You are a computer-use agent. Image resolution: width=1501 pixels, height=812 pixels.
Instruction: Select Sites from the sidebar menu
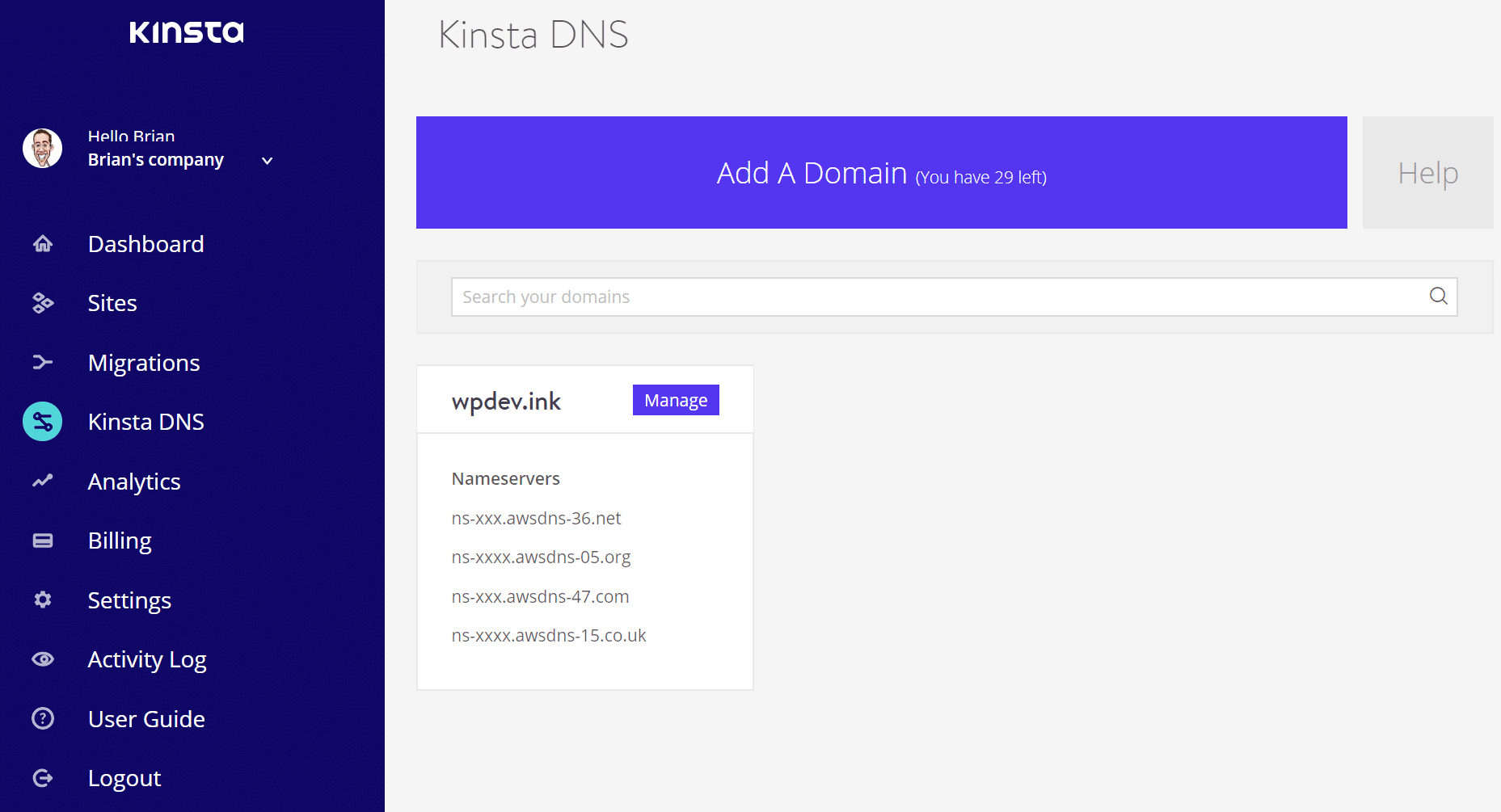[112, 303]
